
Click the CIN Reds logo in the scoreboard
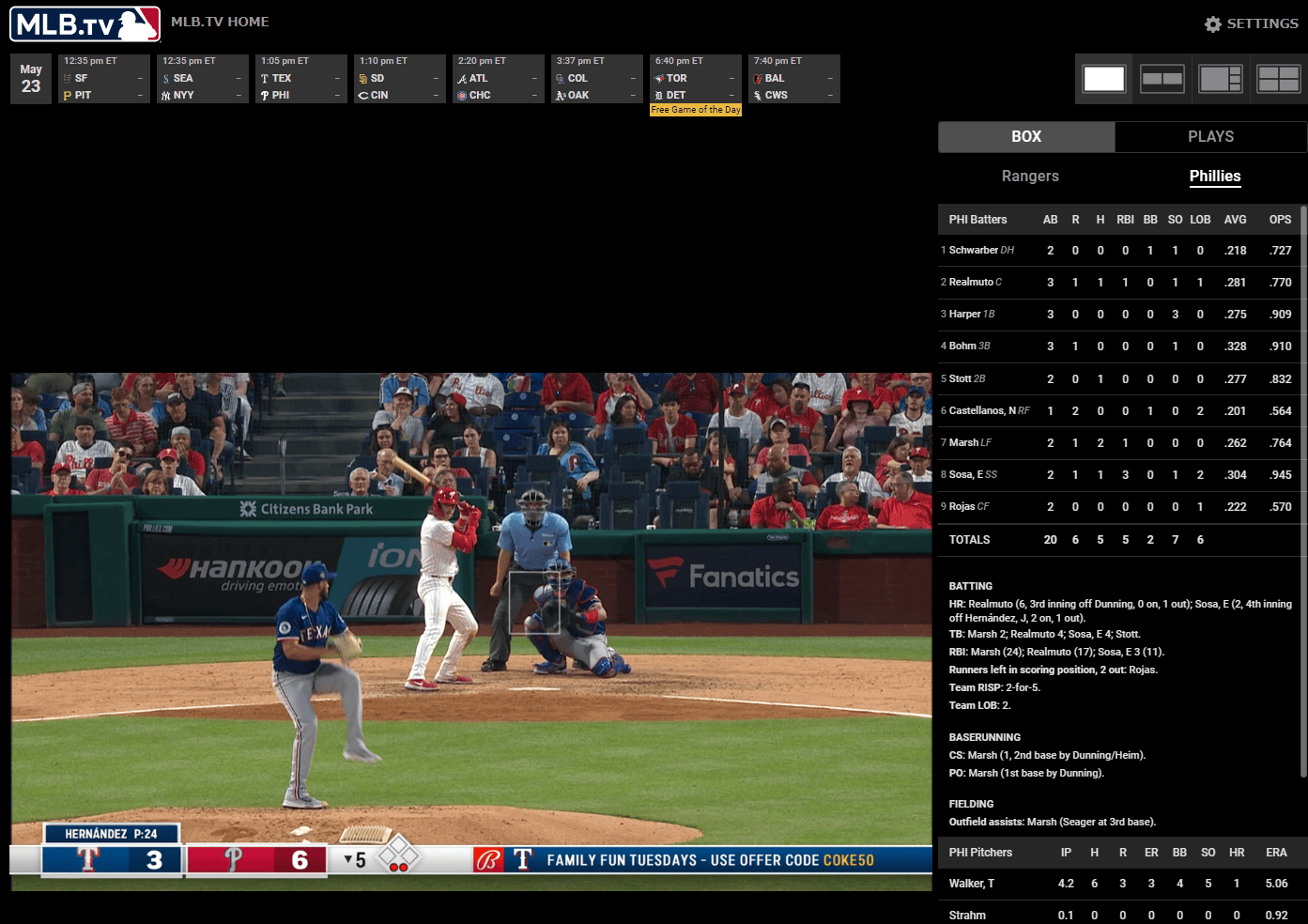[363, 96]
